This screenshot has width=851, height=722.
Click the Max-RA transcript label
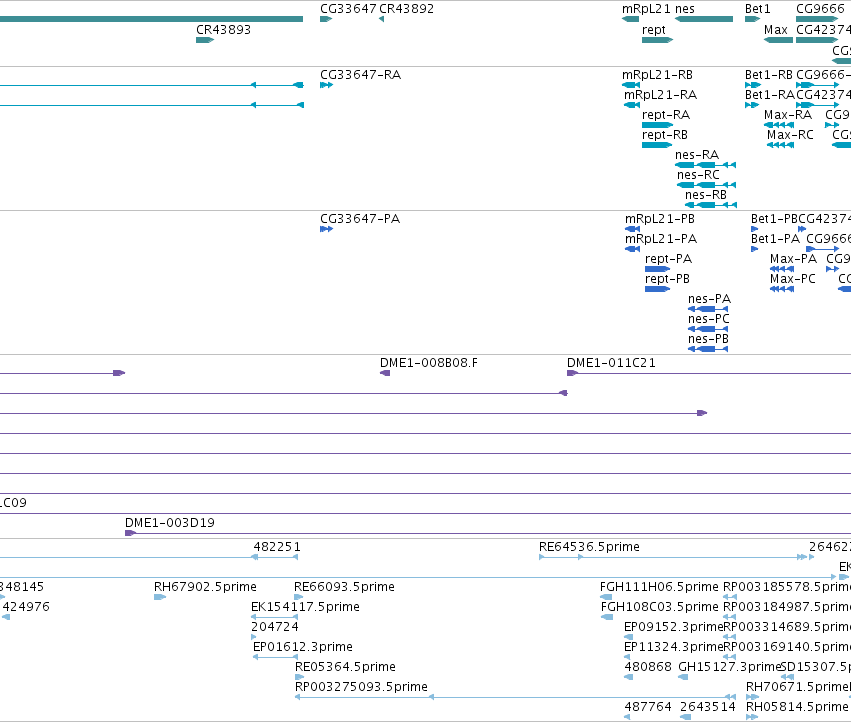pos(788,115)
